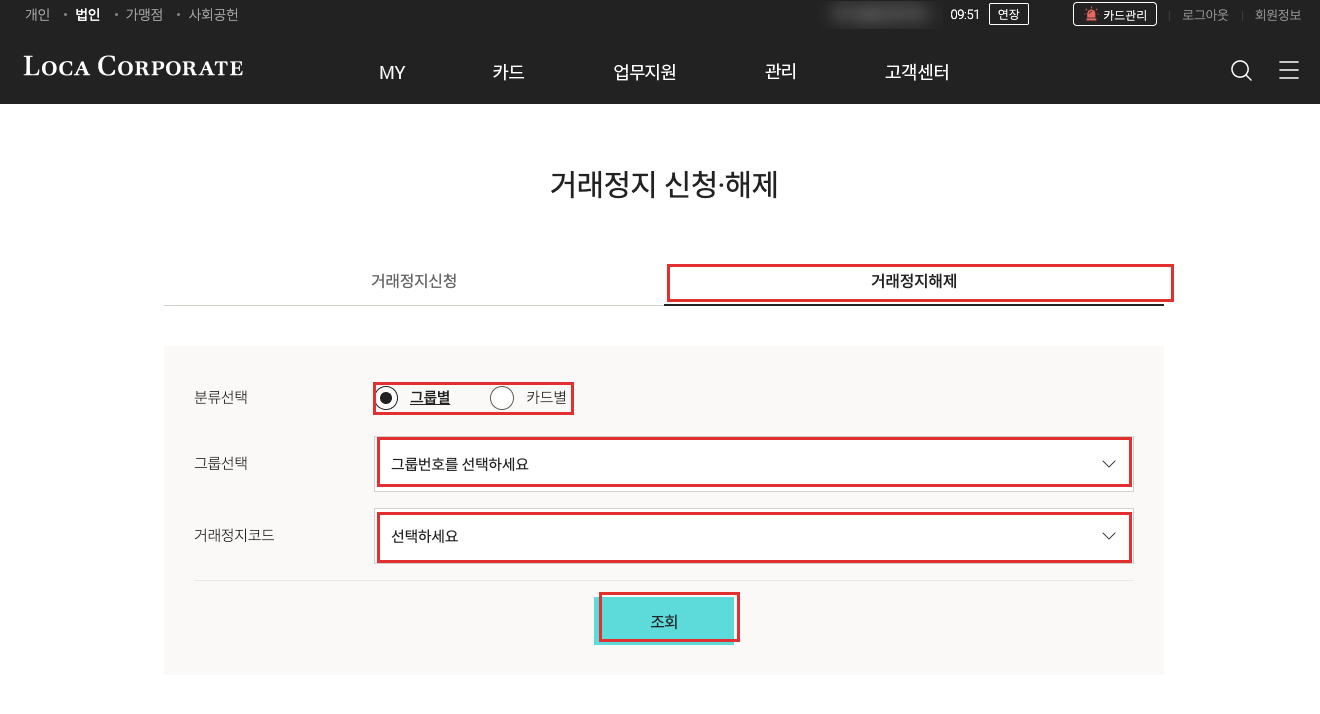
Task: Click the chevron arrow of 그룹선택 combo box
Action: coord(1108,464)
